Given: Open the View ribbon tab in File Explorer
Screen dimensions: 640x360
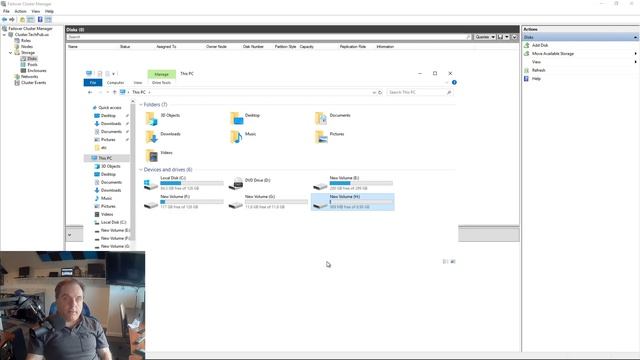Looking at the screenshot, I should click(138, 82).
